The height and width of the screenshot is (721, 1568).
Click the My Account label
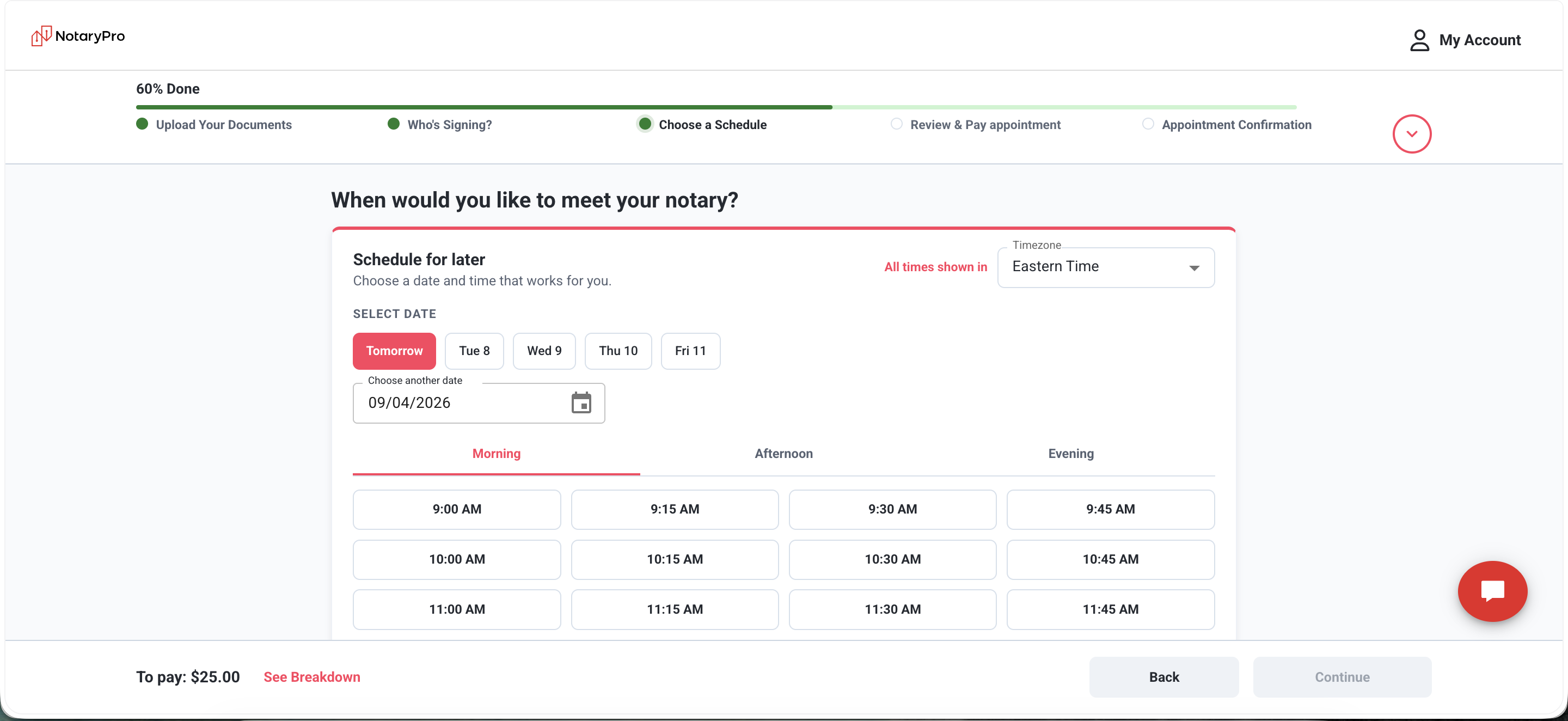coord(1479,40)
